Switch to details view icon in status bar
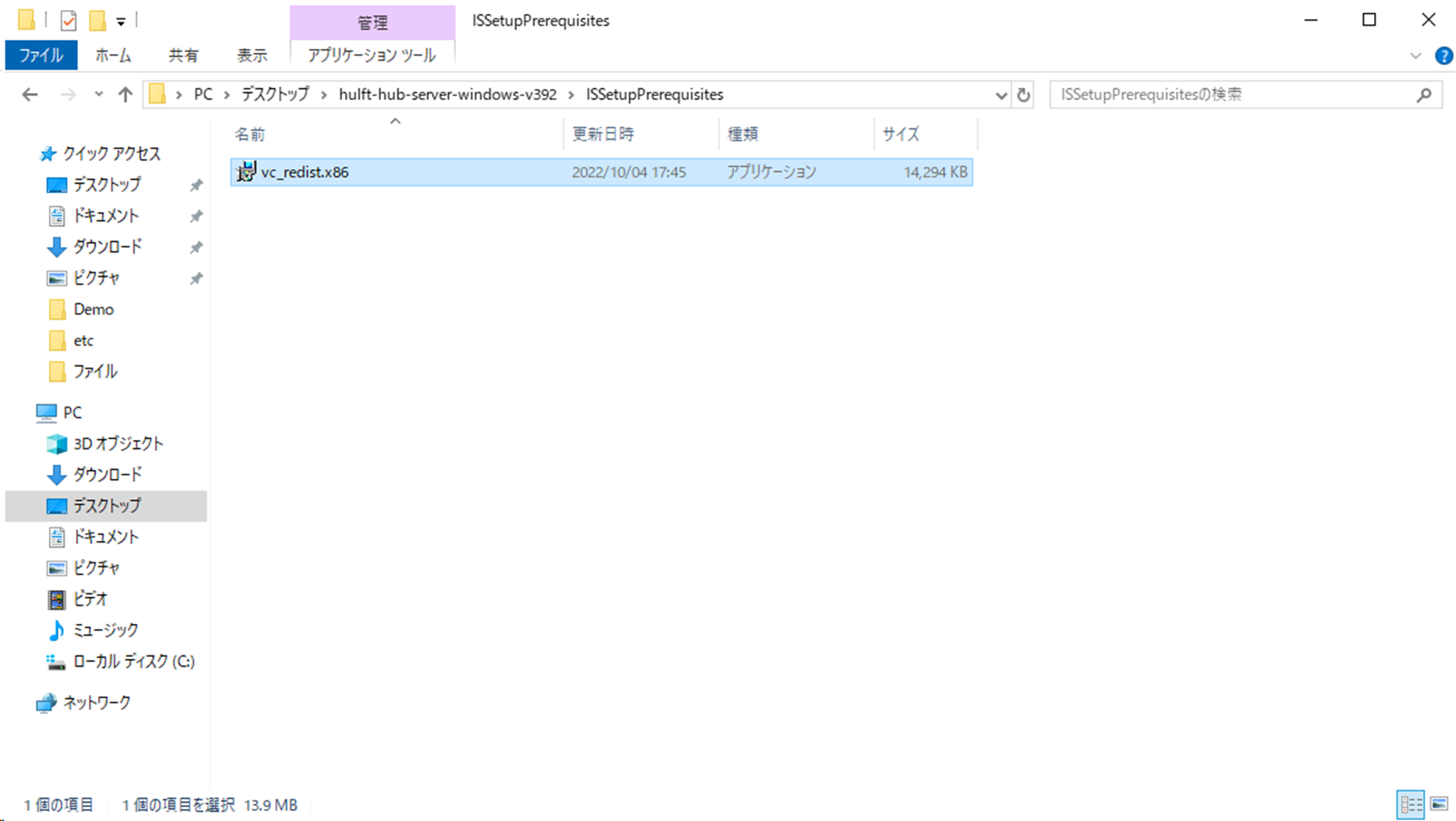 click(1410, 804)
